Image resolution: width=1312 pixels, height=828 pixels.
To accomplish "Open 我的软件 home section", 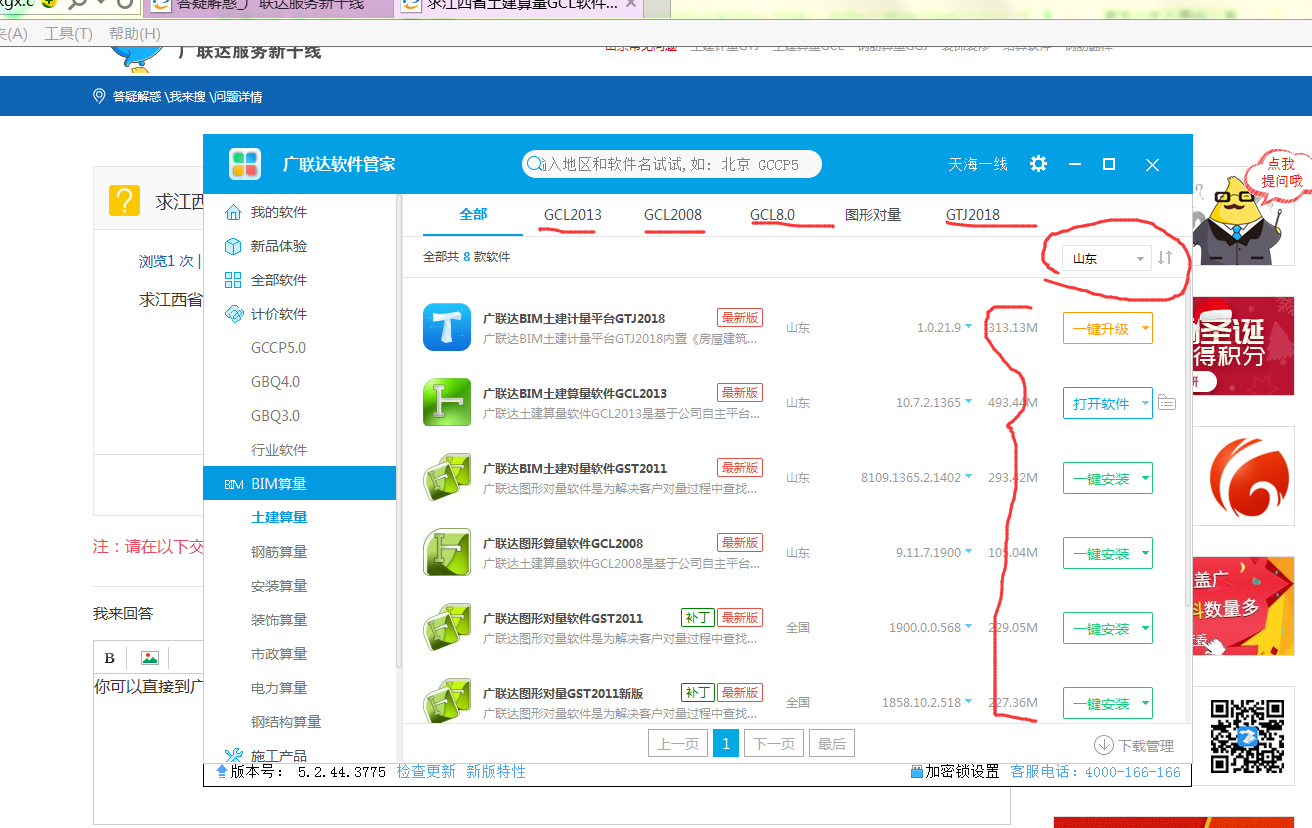I will pos(266,212).
